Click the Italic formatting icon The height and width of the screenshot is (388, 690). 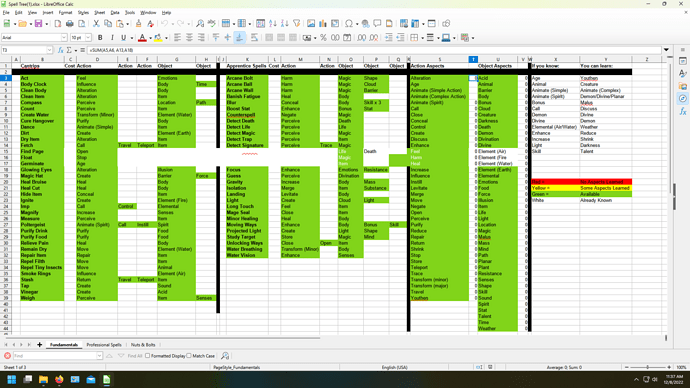click(112, 38)
